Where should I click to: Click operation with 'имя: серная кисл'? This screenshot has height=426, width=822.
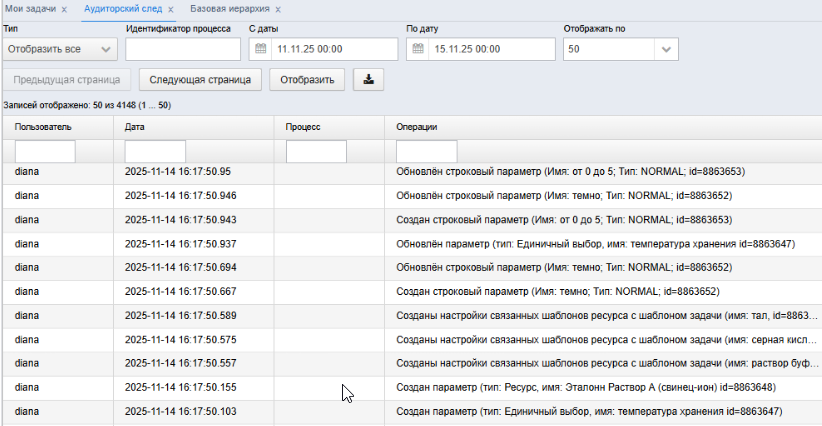(x=607, y=340)
